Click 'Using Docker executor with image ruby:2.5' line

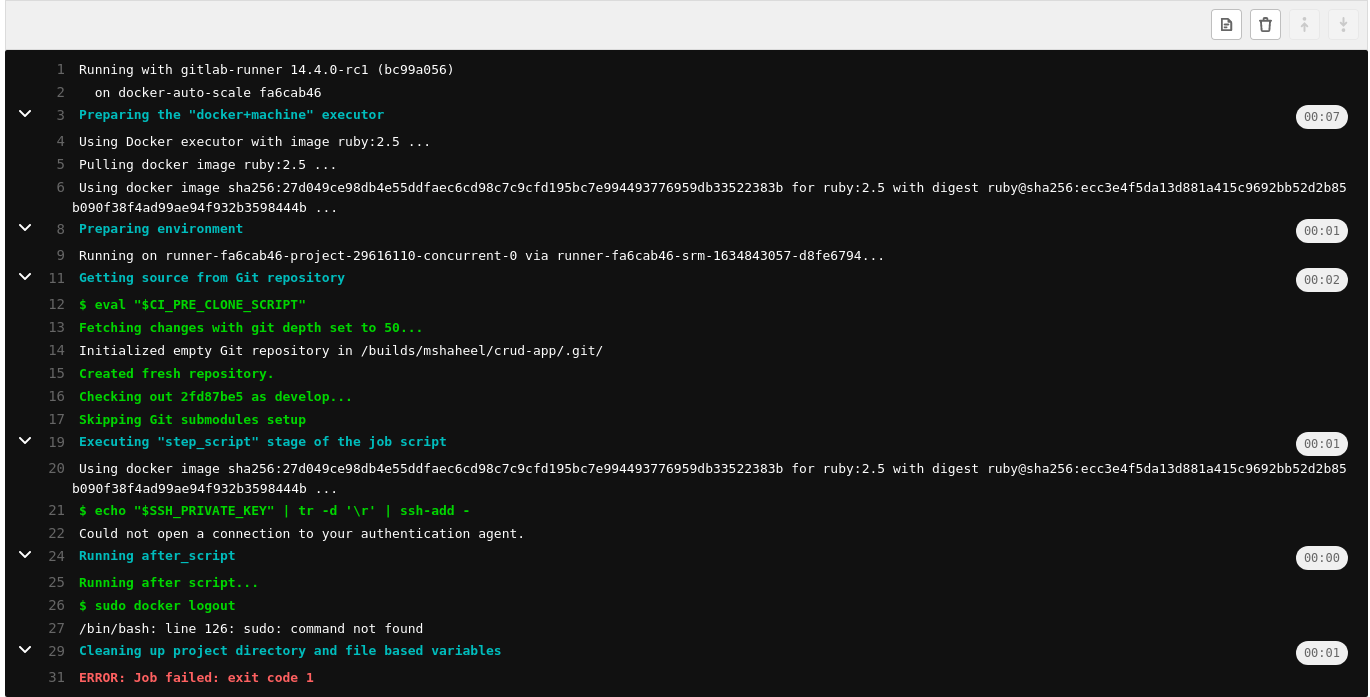tap(255, 142)
